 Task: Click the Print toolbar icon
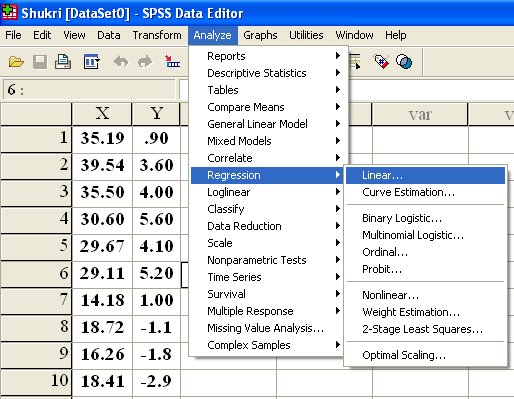(x=63, y=62)
